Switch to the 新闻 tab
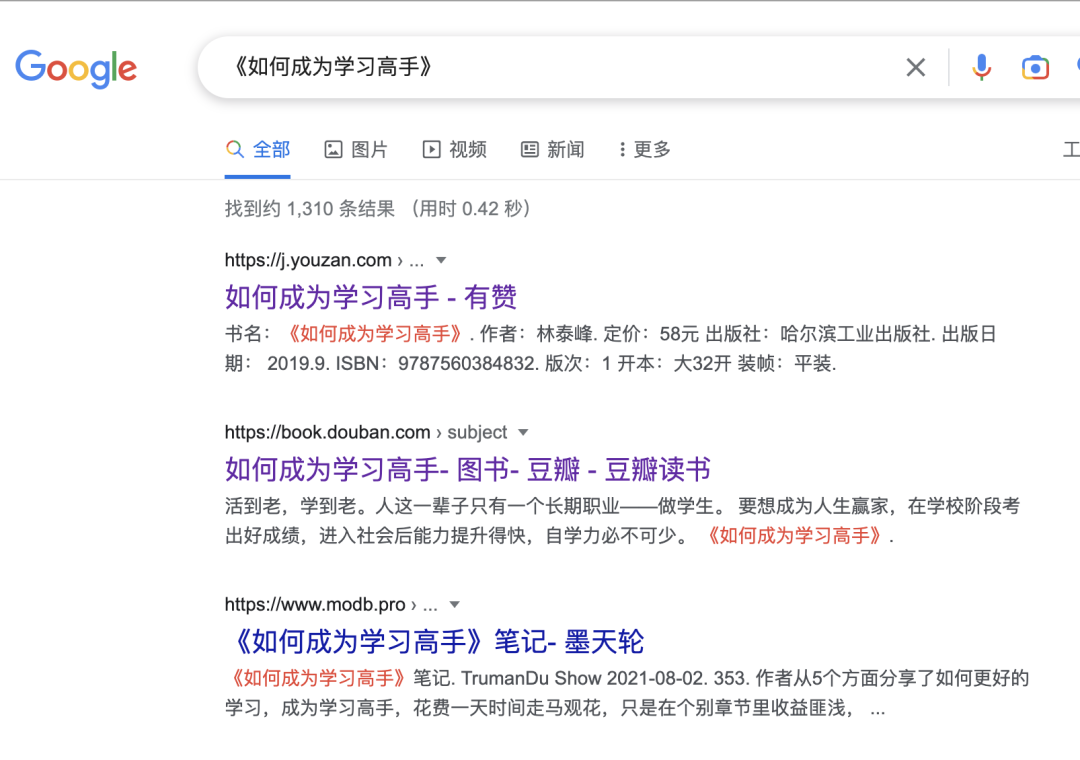This screenshot has width=1080, height=760. [552, 150]
